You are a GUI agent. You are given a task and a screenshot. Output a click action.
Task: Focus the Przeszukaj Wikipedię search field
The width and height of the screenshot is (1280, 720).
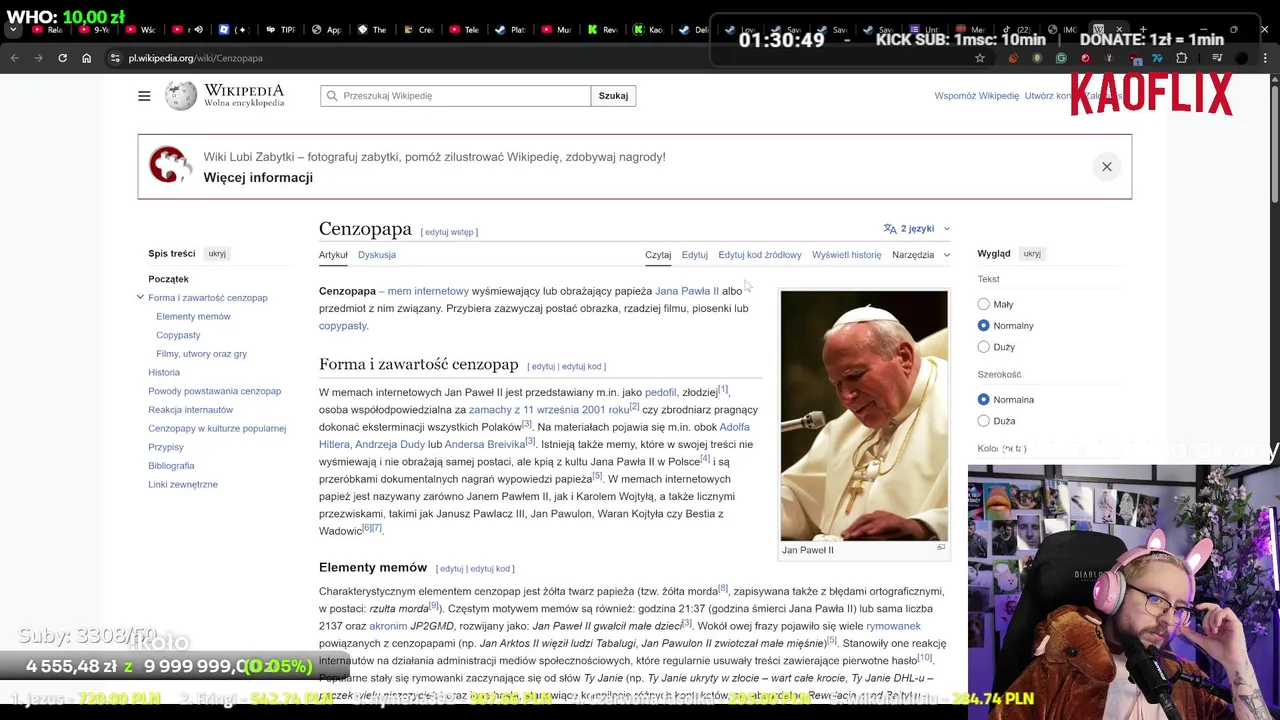coord(456,96)
